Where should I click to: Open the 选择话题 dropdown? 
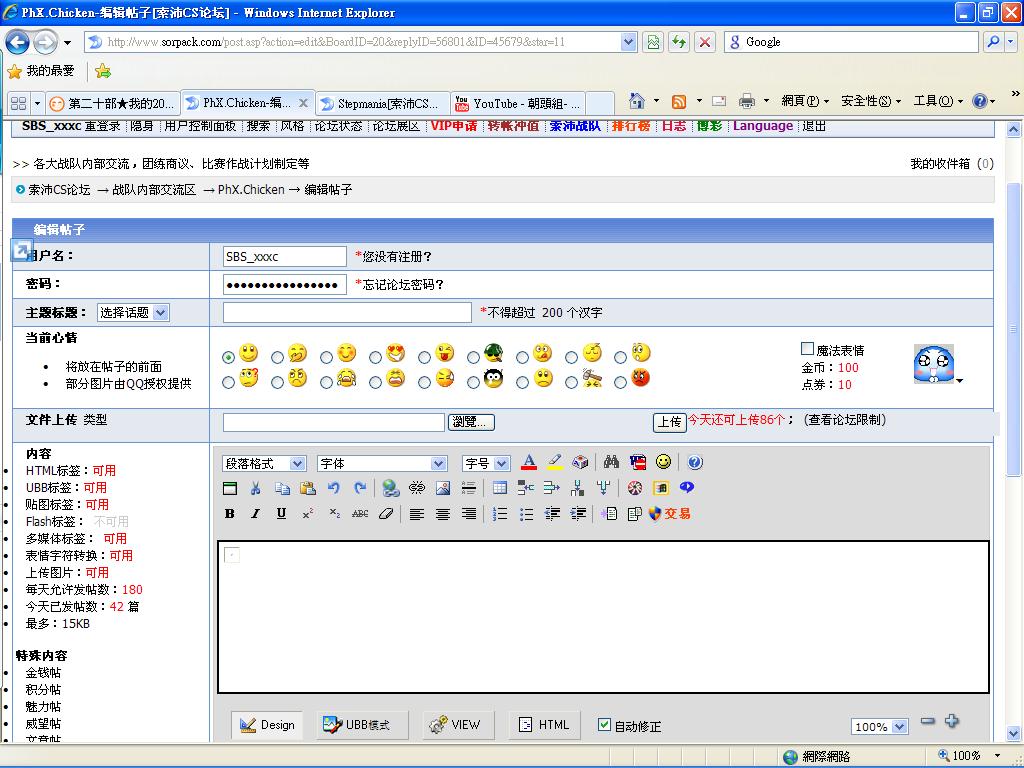(133, 313)
